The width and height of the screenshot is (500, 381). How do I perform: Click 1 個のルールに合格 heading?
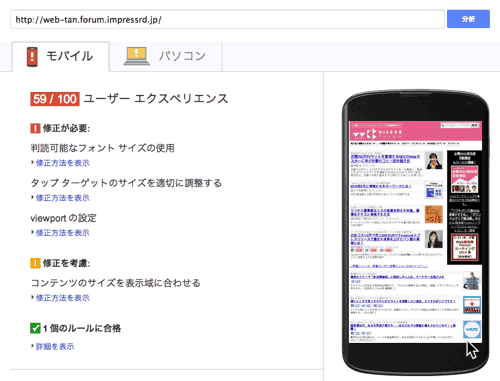(x=82, y=328)
